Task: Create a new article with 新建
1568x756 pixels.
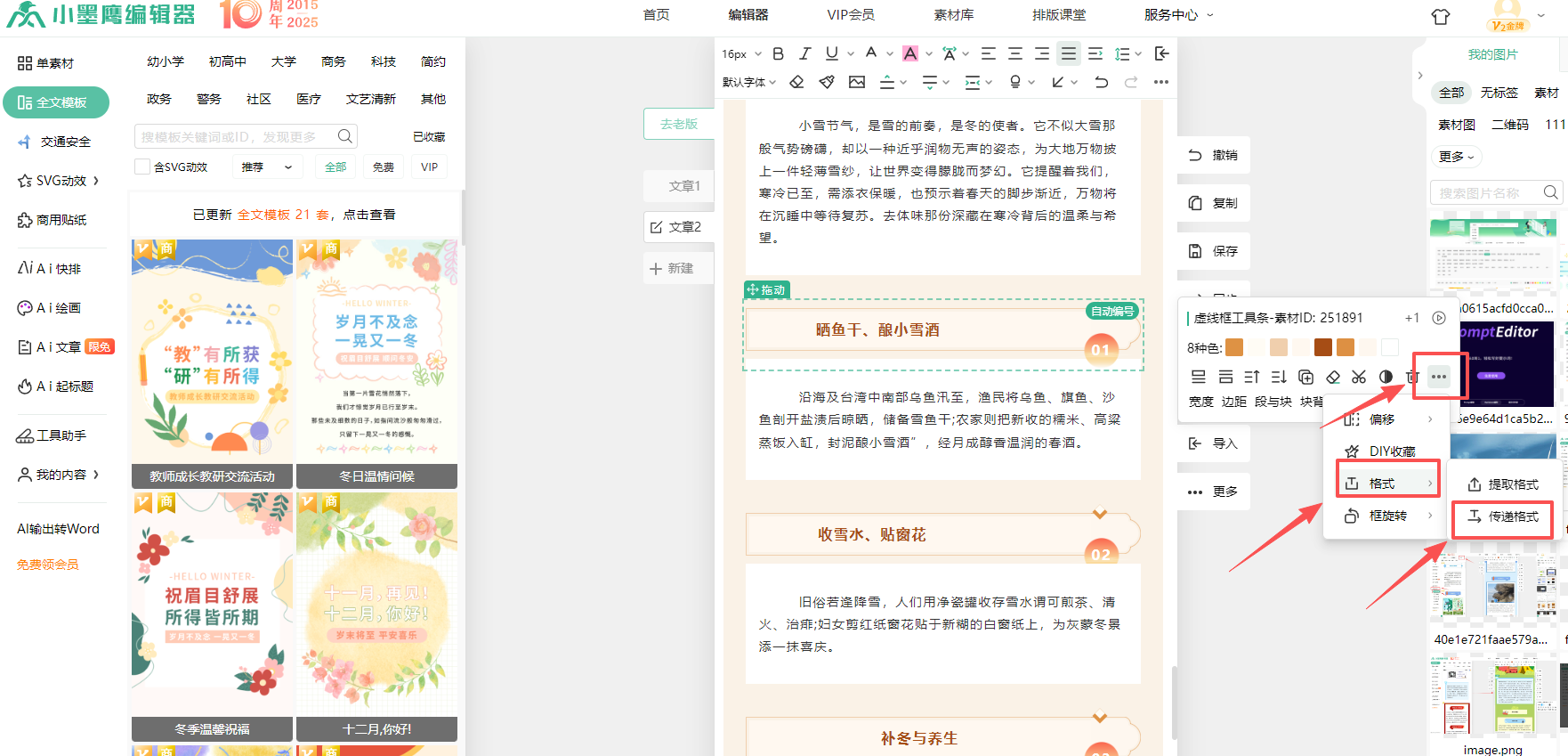Action: click(x=678, y=268)
